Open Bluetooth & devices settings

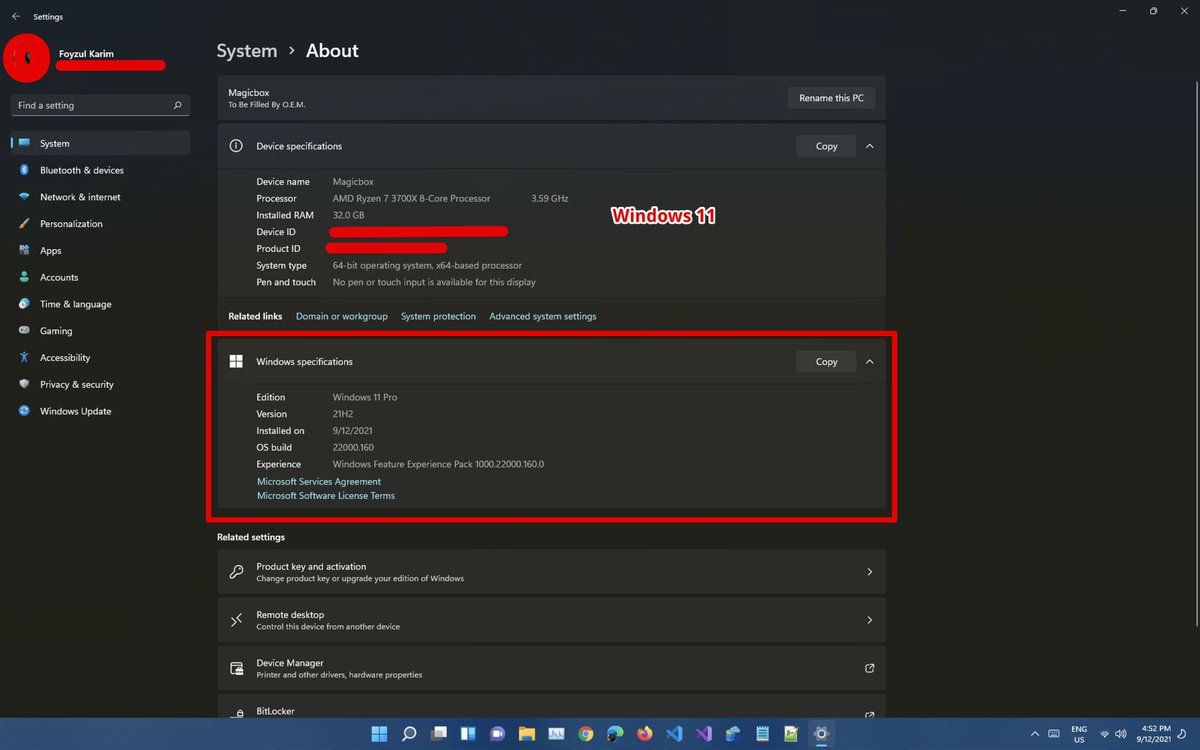[x=100, y=170]
